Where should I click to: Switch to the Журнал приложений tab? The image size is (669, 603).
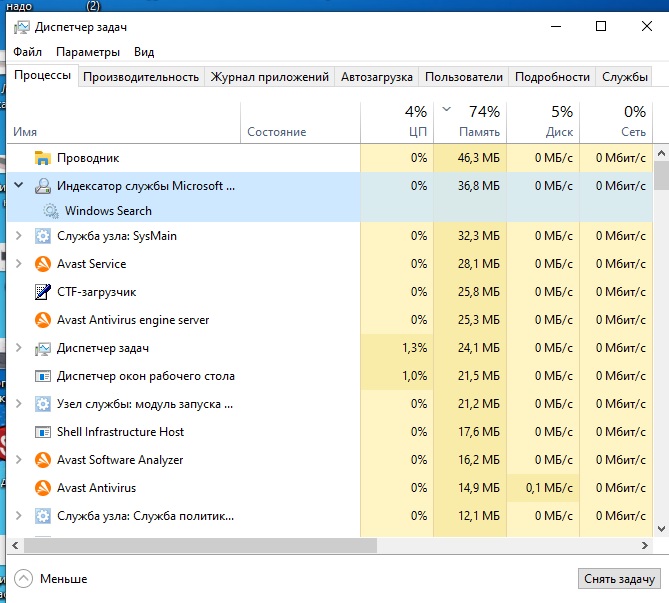pos(270,77)
